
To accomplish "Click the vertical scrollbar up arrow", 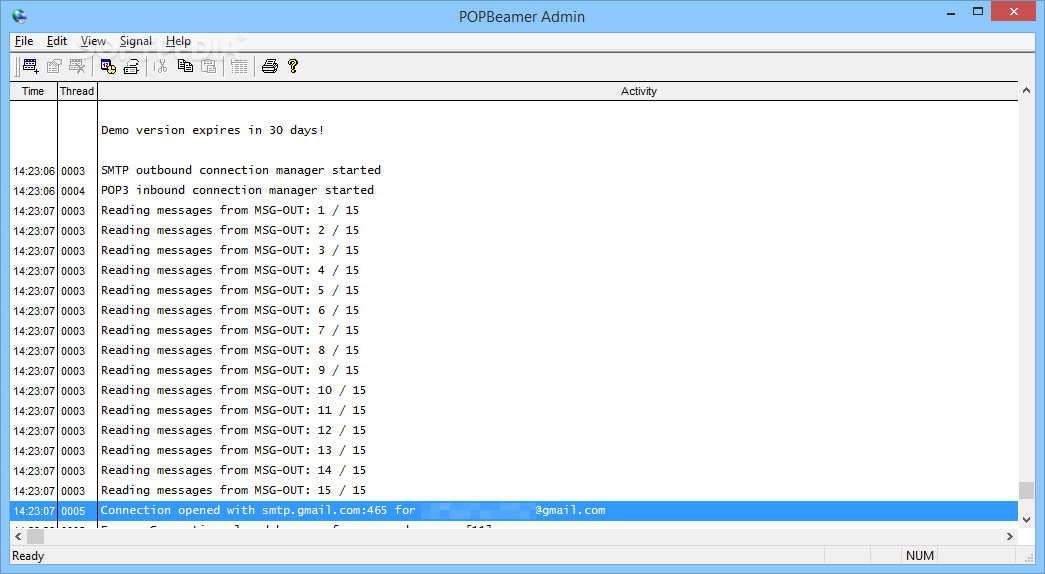I will [1026, 90].
